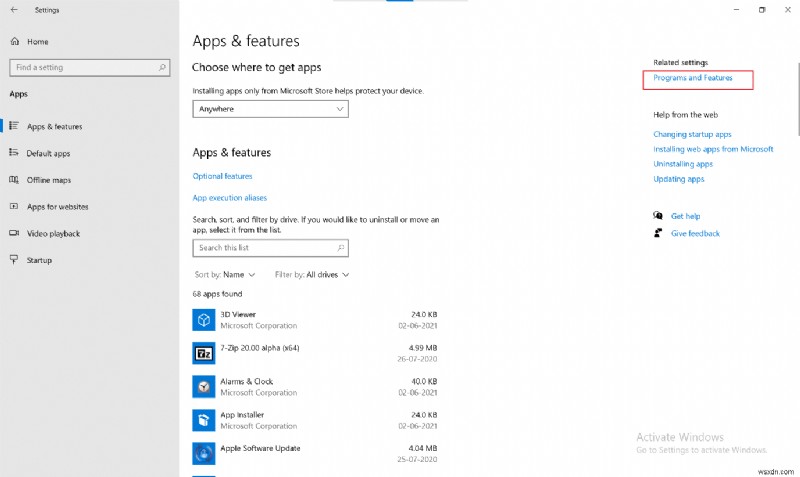Go back using the Settings back arrow

click(14, 10)
